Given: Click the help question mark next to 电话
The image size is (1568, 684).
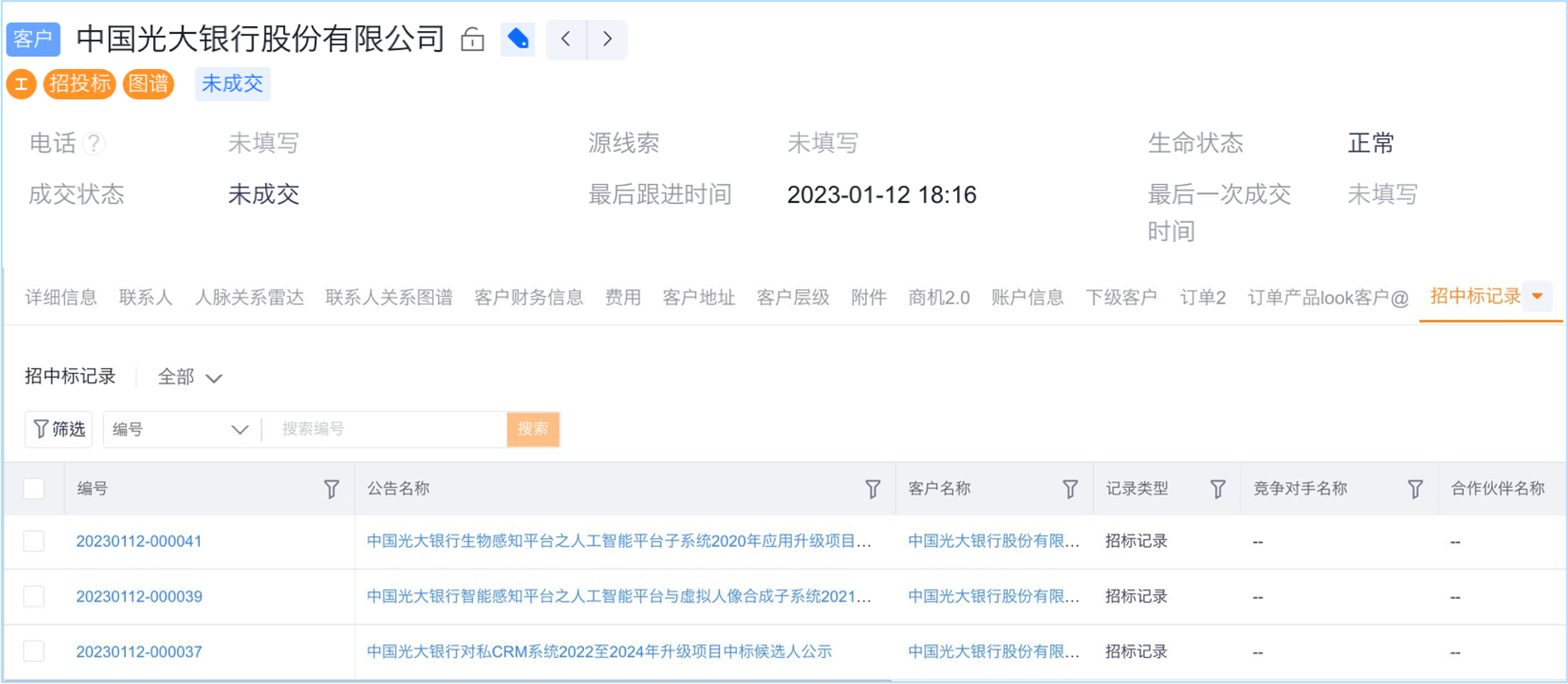Looking at the screenshot, I should click(94, 144).
